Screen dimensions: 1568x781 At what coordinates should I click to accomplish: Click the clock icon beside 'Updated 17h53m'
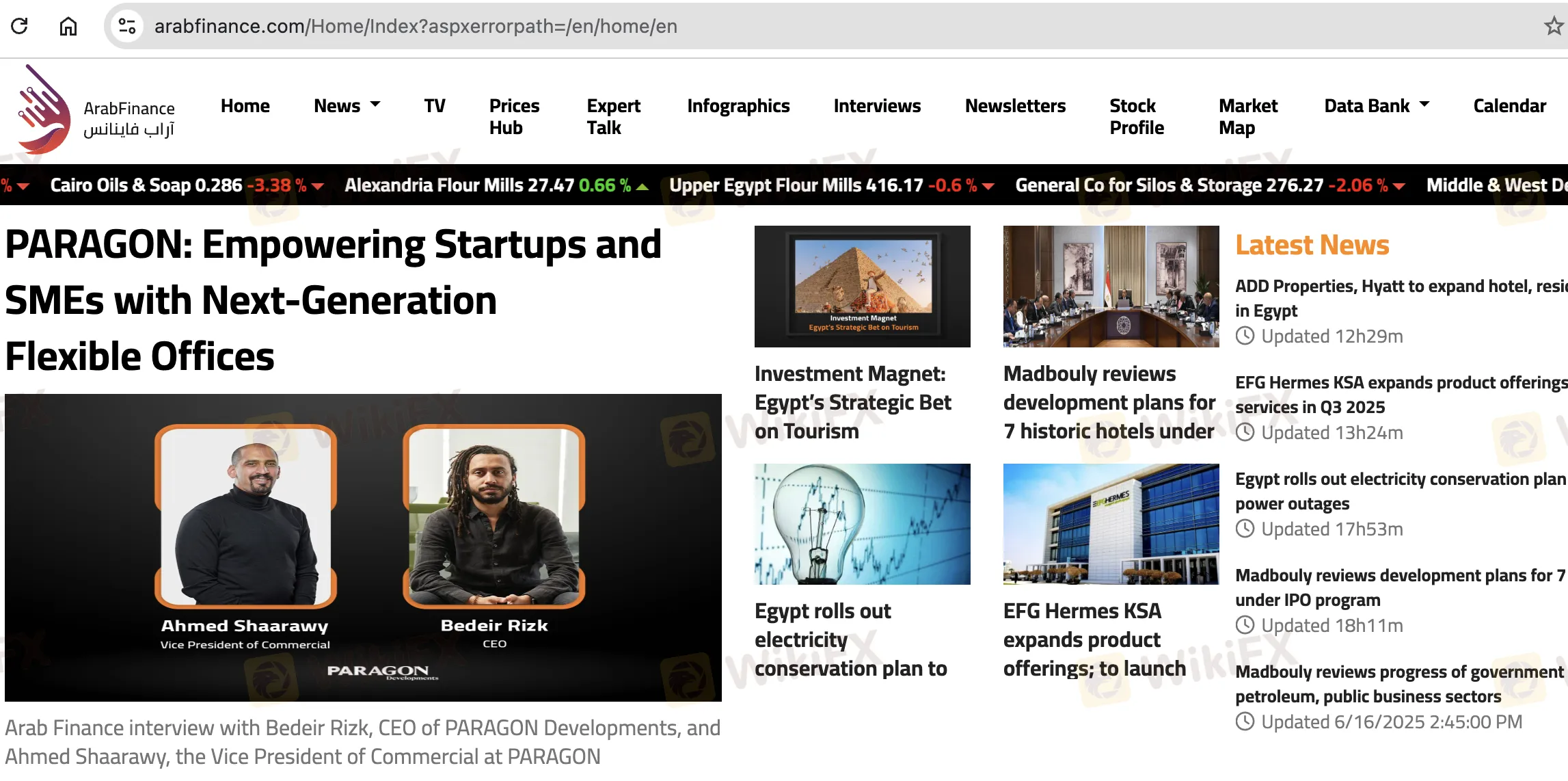pyautogui.click(x=1244, y=529)
